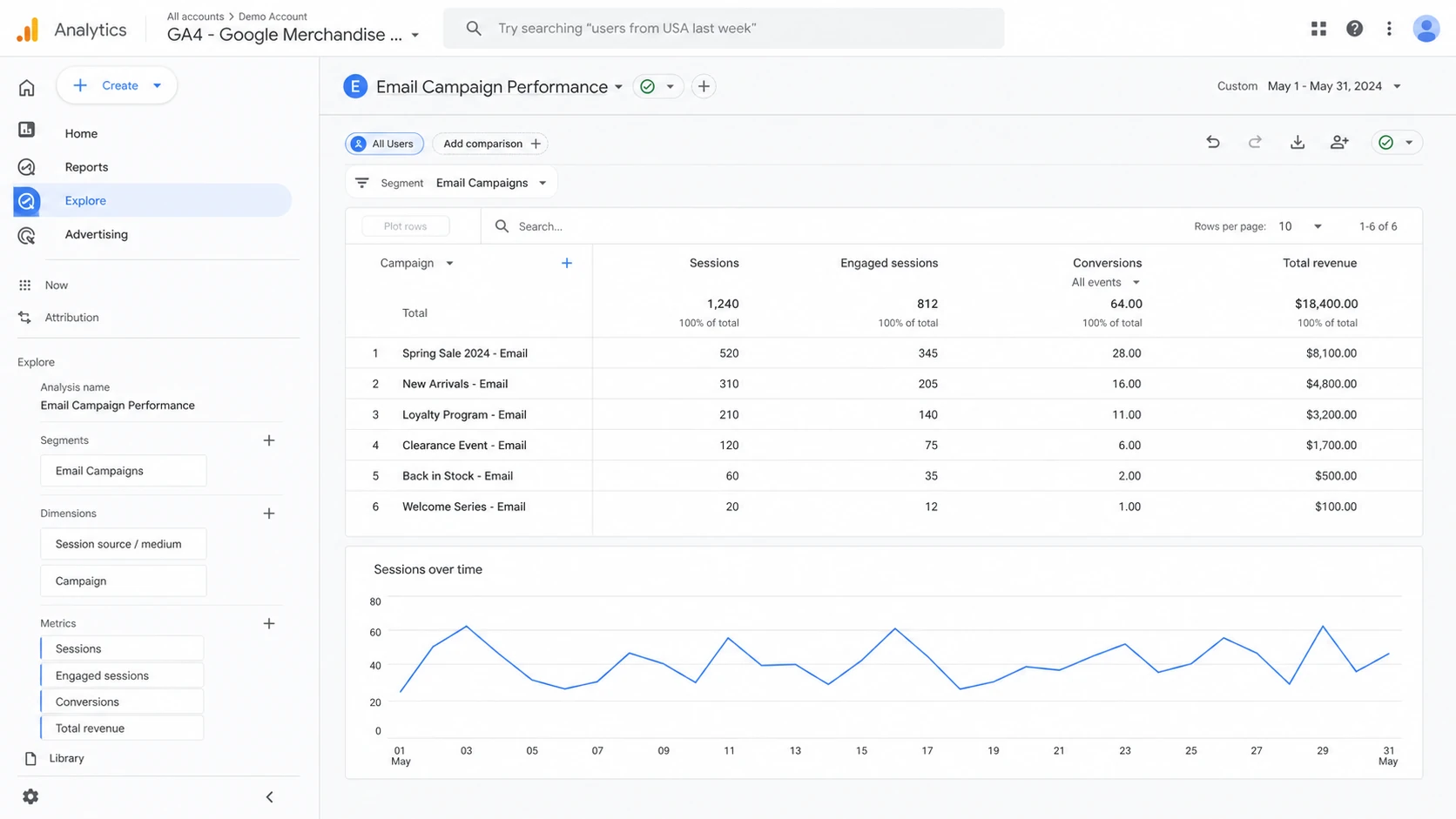Open Email Campaign Performance title dropdown
1456x819 pixels.
618,87
